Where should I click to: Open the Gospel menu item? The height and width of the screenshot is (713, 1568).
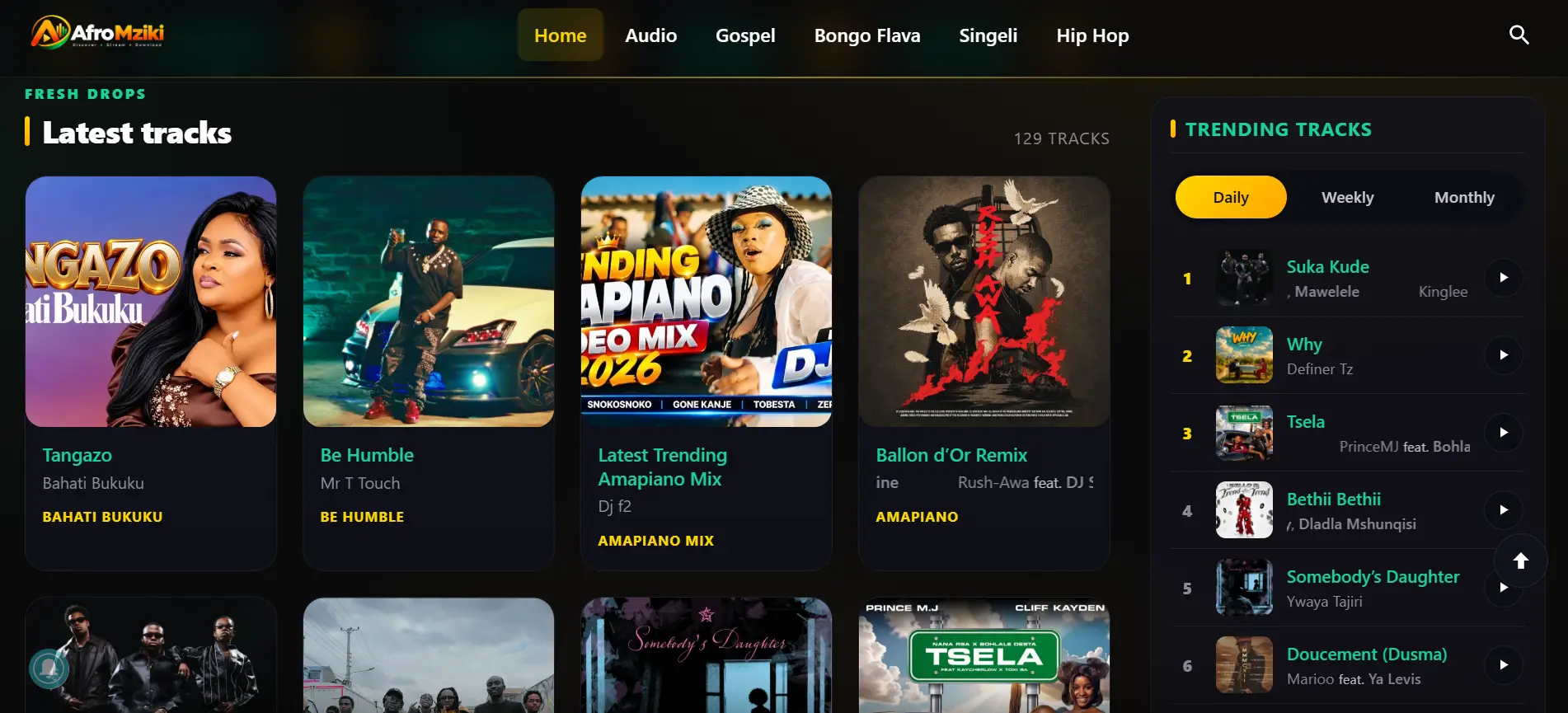(745, 35)
